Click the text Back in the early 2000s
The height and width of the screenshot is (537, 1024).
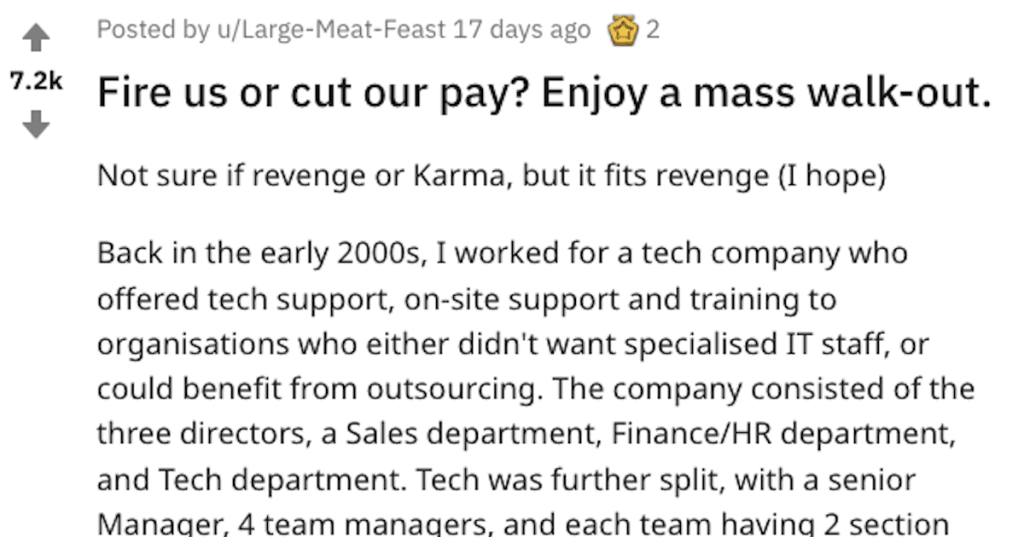(x=261, y=253)
